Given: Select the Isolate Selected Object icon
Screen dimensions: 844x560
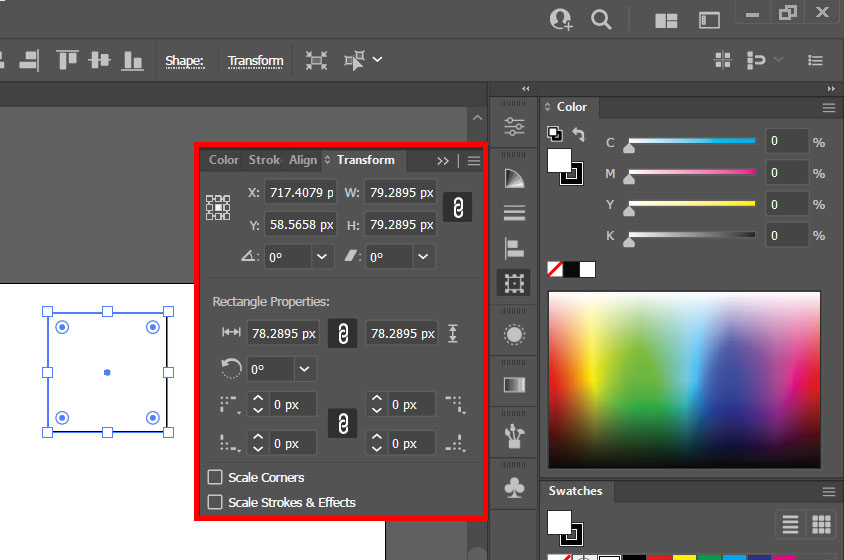Looking at the screenshot, I should tap(316, 60).
